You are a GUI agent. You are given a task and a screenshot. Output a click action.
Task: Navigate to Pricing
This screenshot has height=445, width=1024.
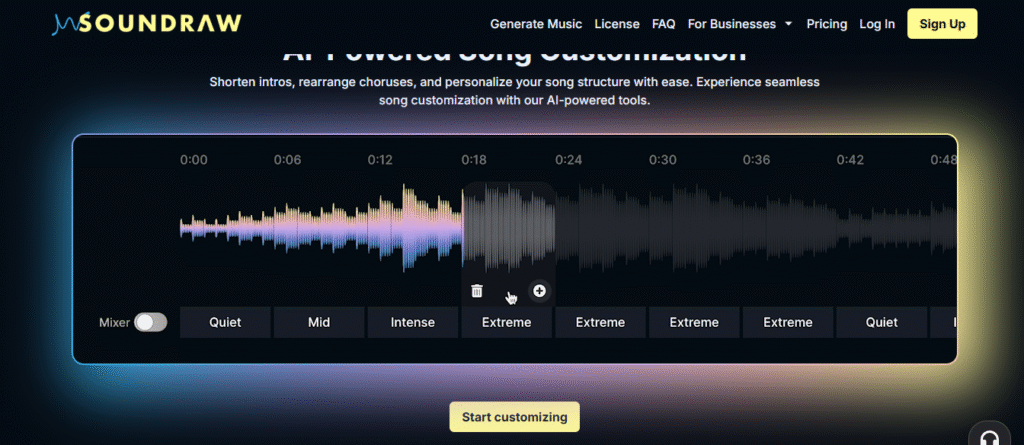(x=827, y=24)
